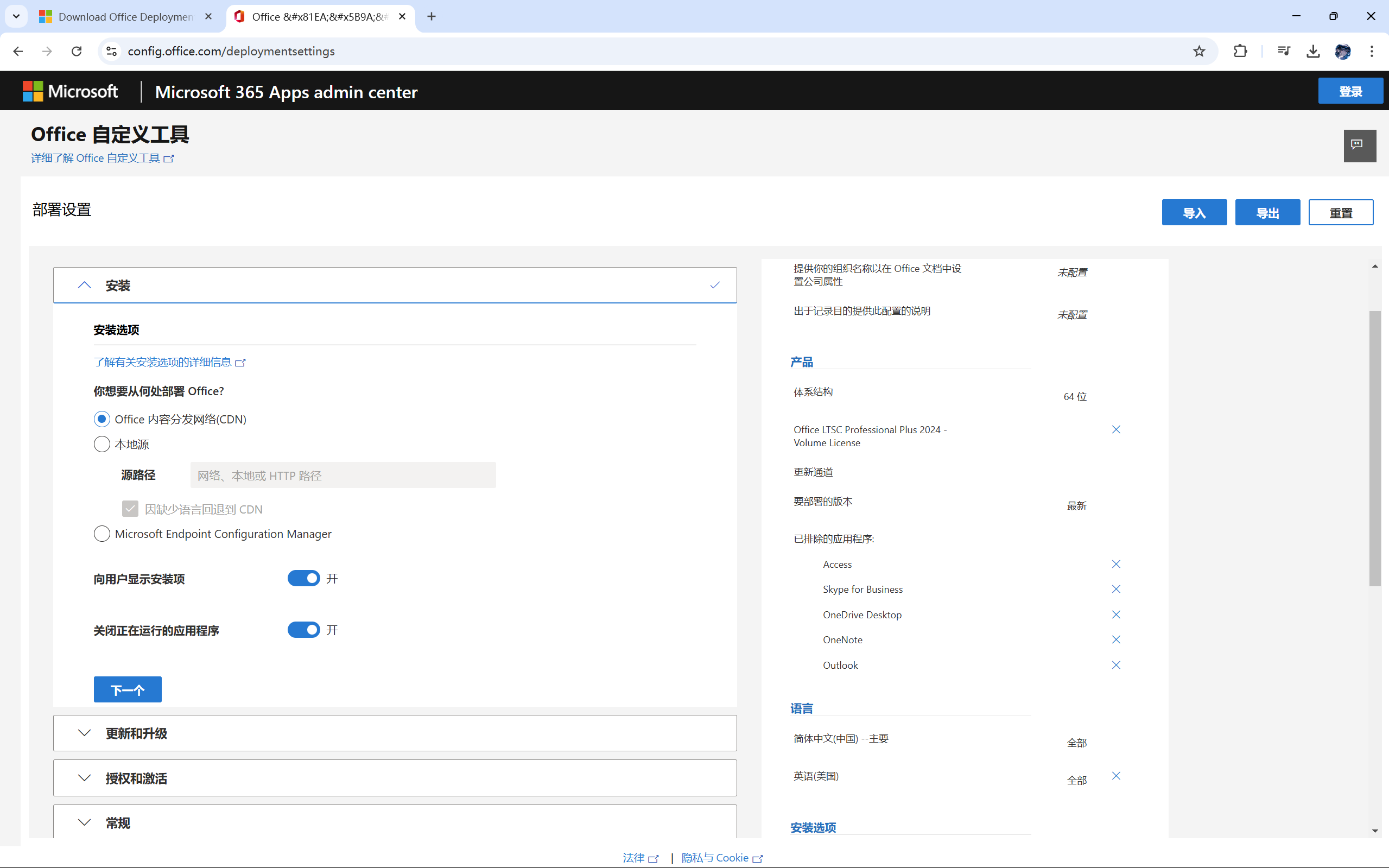
Task: View site information icon in address bar
Action: [x=111, y=51]
